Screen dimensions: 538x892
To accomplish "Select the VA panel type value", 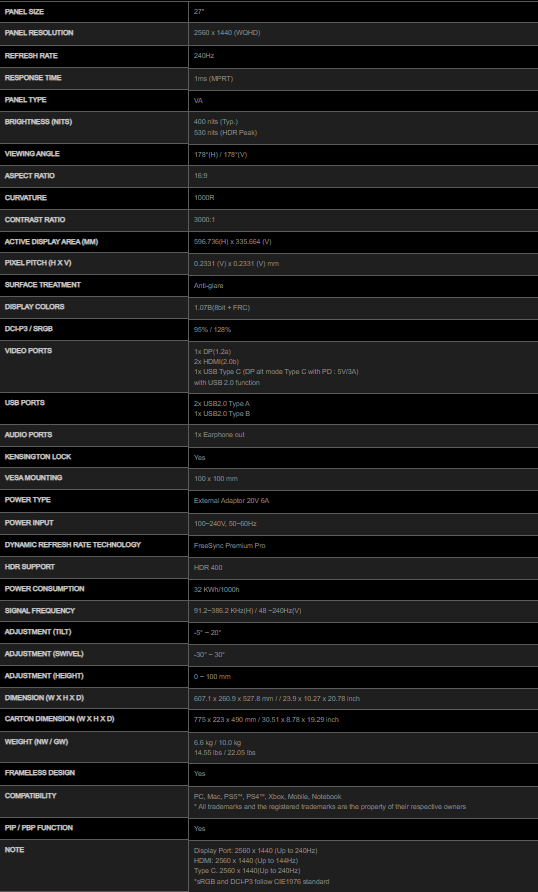I will pos(198,100).
